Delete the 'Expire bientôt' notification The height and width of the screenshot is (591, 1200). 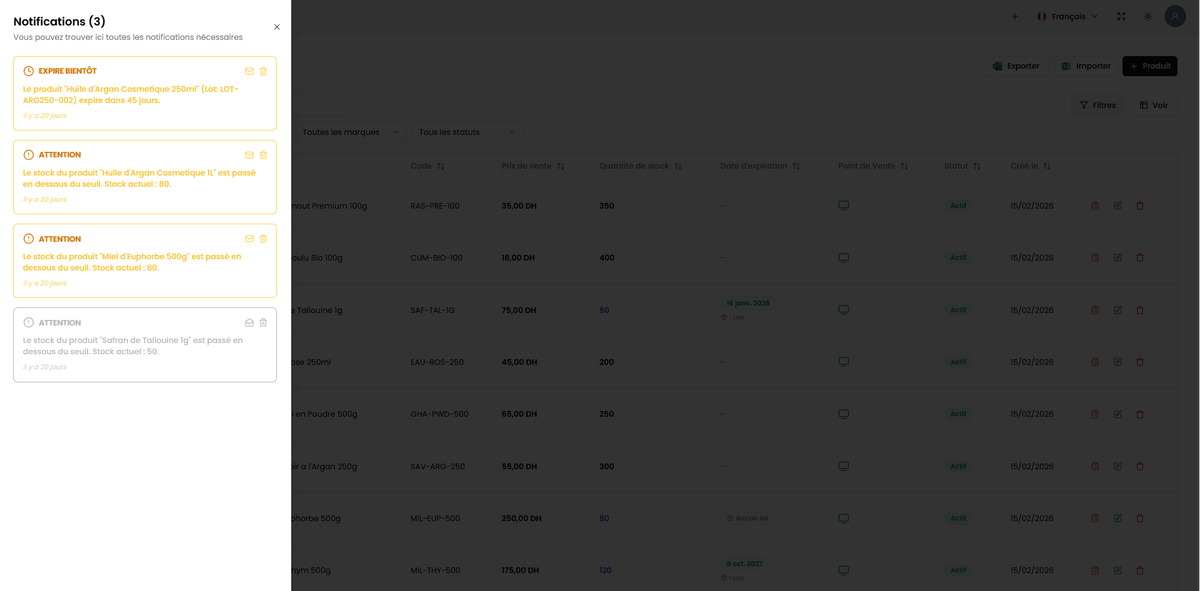263,71
